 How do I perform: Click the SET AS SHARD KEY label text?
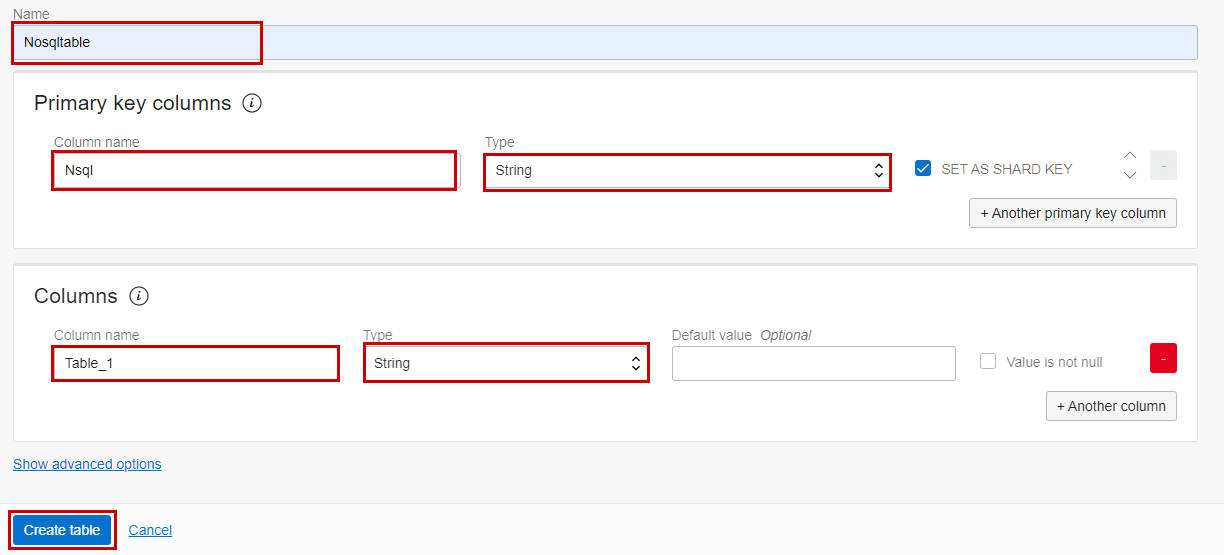(1007, 169)
